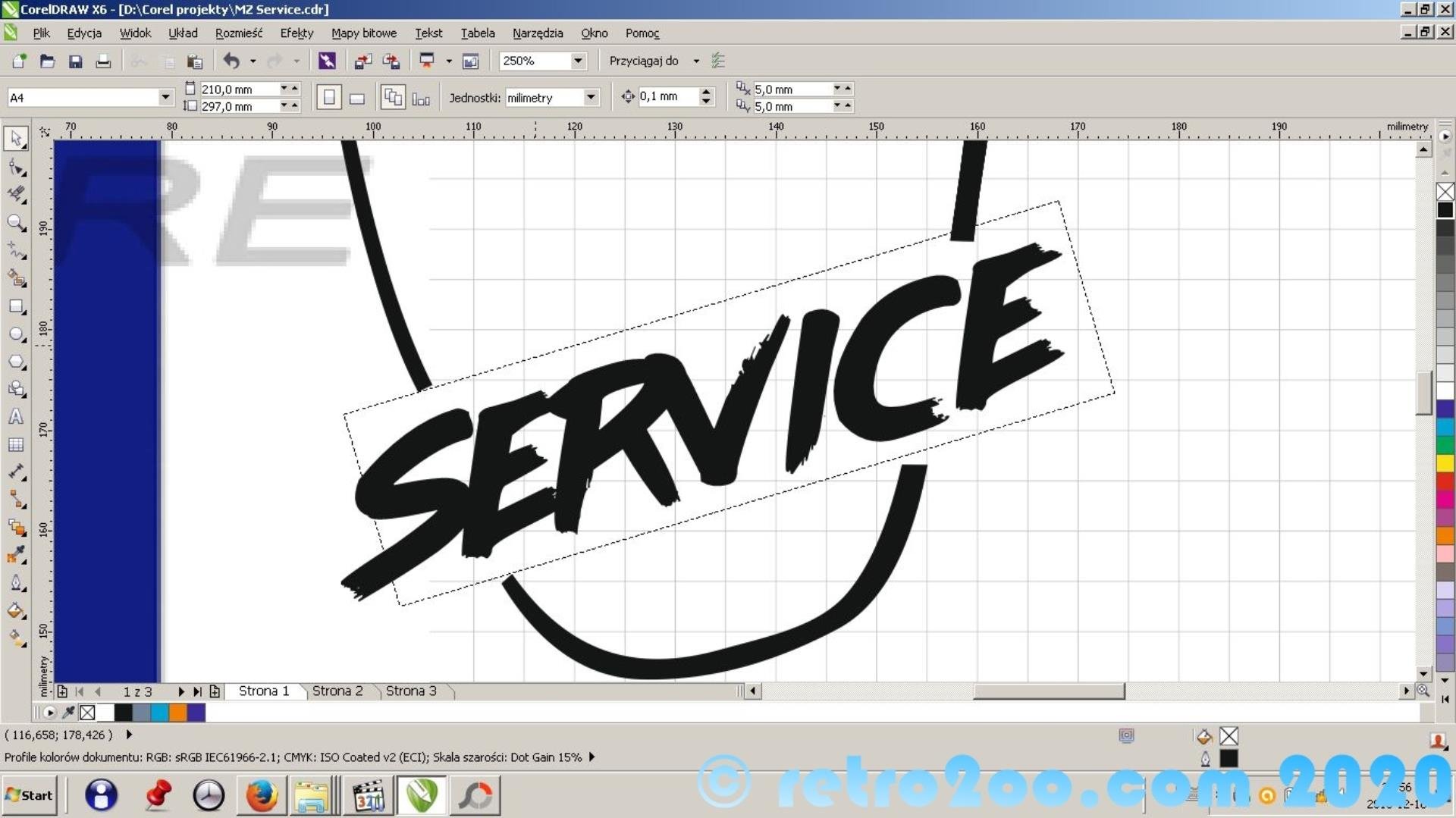Activate the Polygon tool
The image size is (1456, 818).
[x=16, y=362]
